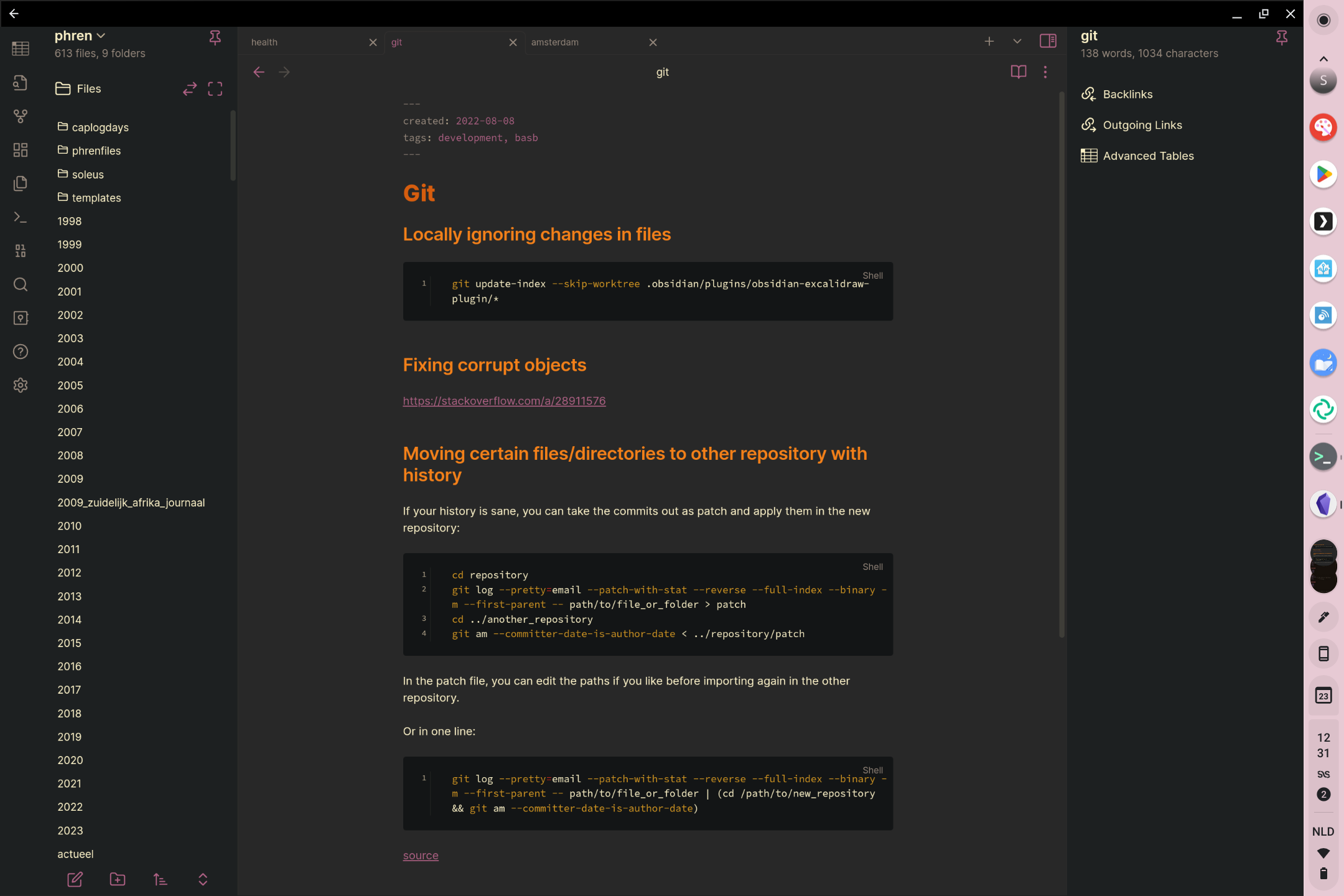This screenshot has width=1344, height=896.
Task: Toggle the right sidebar panel
Action: (1048, 41)
